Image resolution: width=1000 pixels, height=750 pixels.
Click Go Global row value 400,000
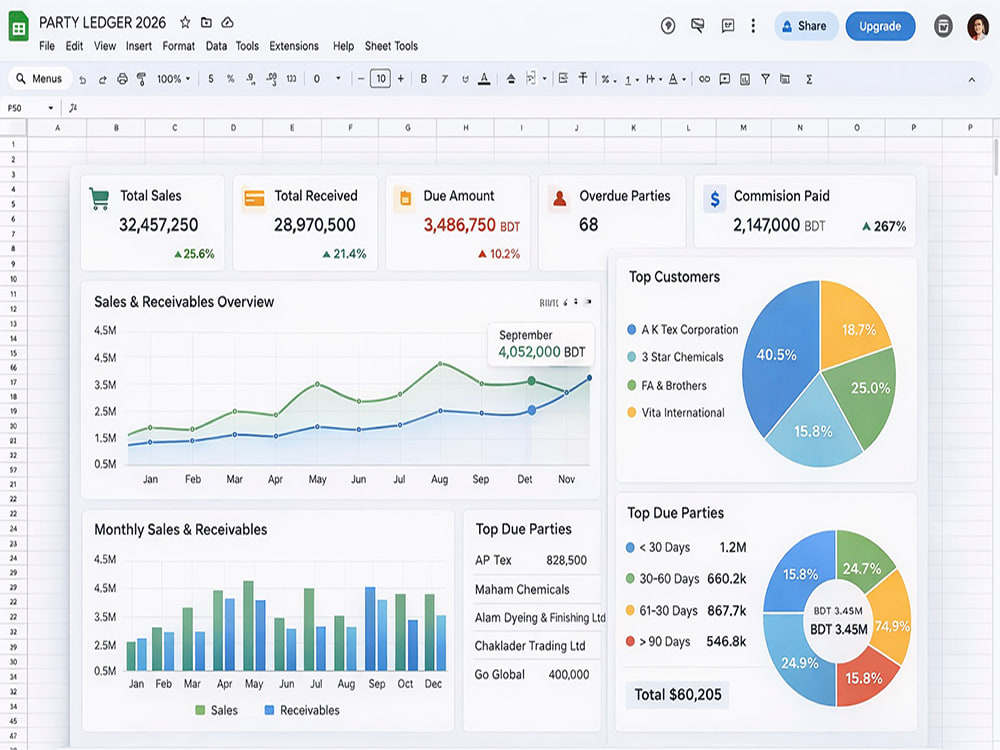pyautogui.click(x=568, y=675)
